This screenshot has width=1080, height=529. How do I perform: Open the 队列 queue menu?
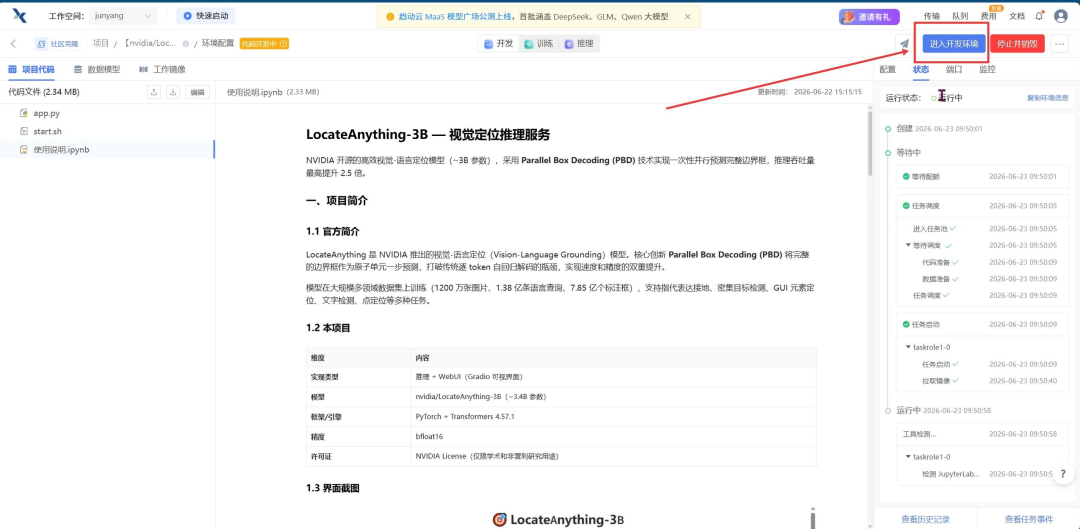960,17
